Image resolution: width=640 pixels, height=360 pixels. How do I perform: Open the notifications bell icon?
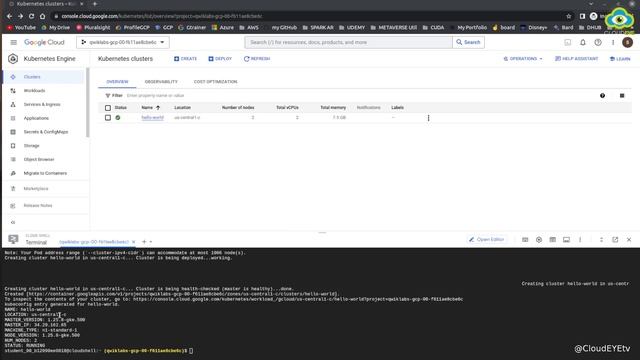583,42
